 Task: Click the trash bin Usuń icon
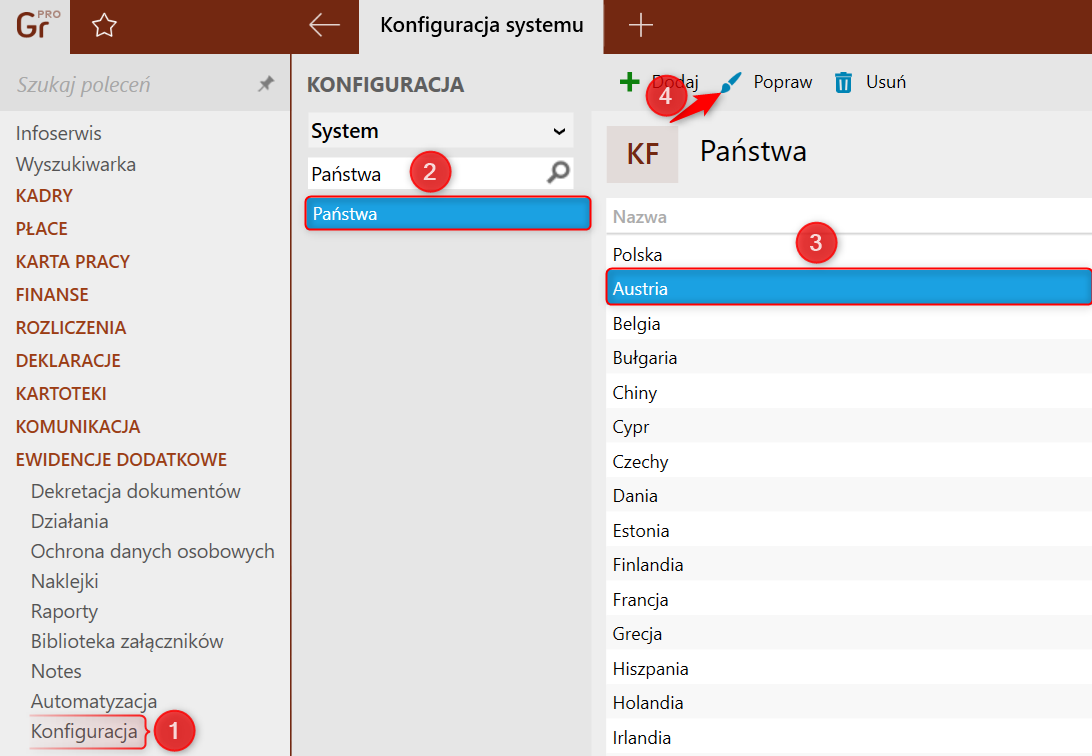click(843, 82)
